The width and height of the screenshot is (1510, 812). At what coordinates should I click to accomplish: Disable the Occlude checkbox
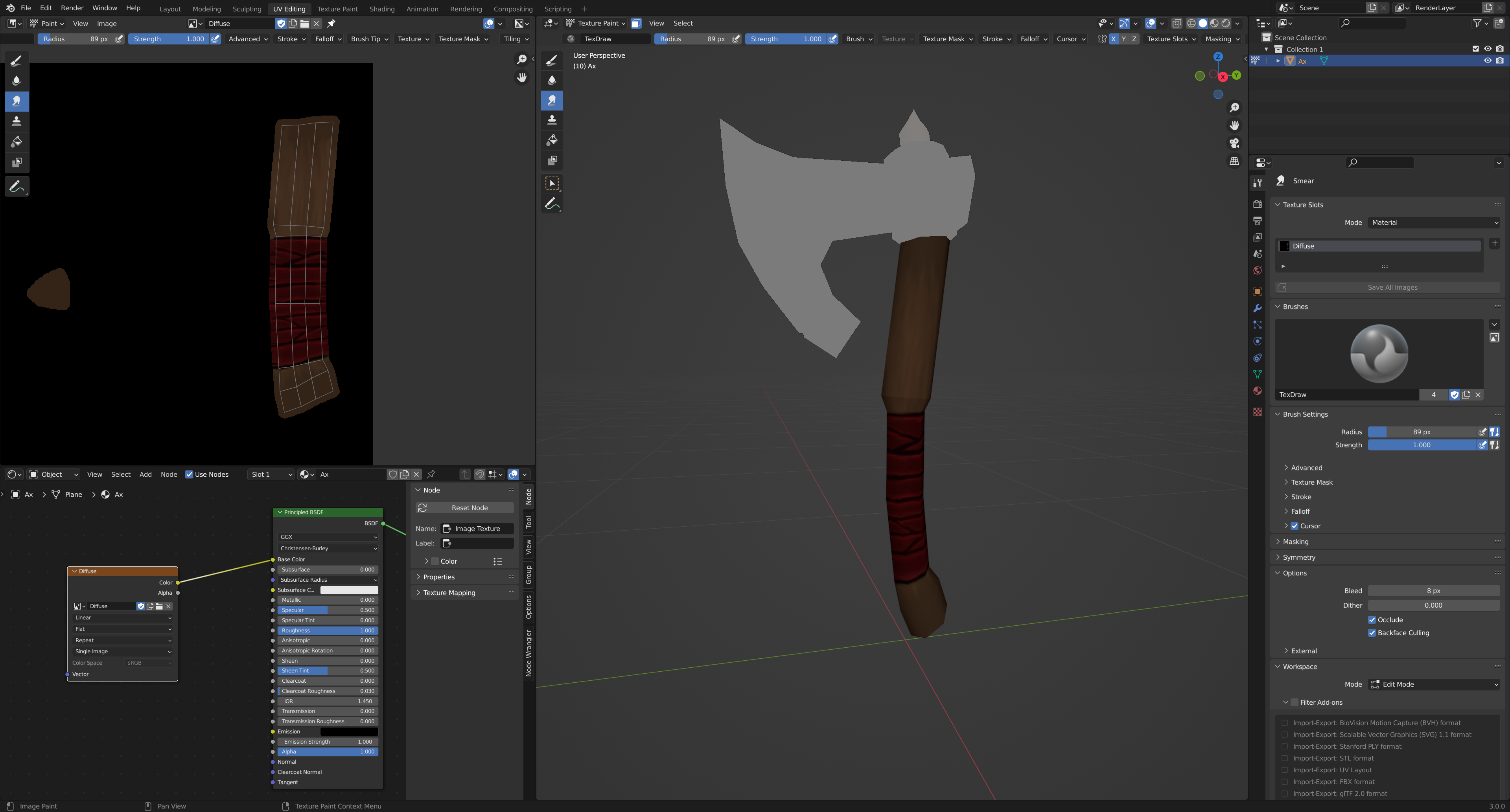(x=1372, y=620)
